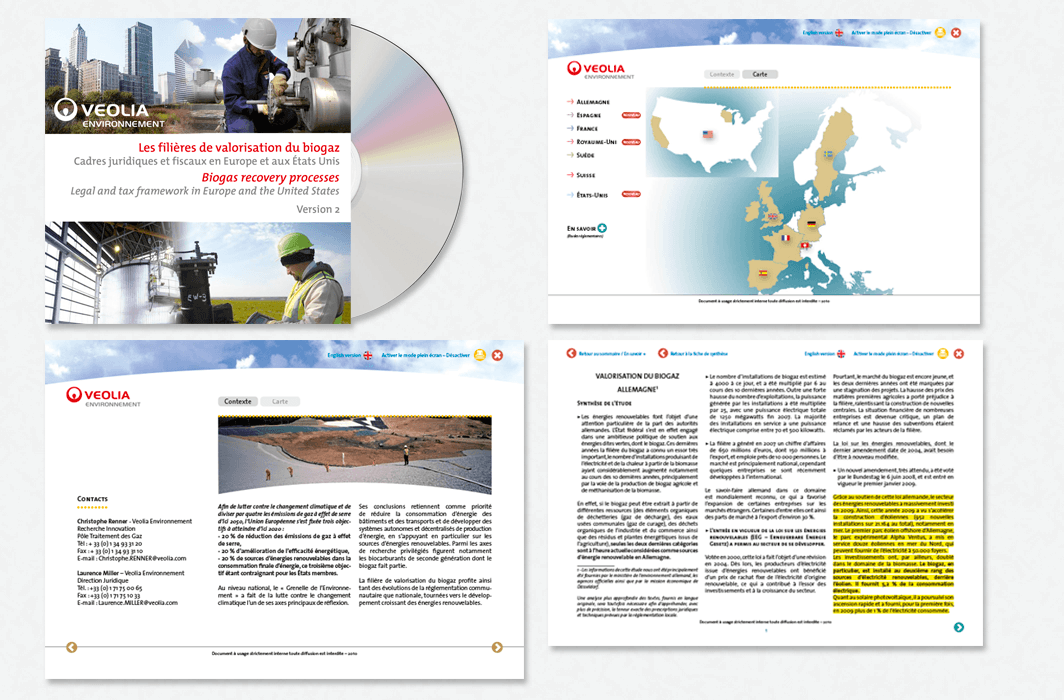The height and width of the screenshot is (700, 1064).
Task: Click the Laurence.MILLER@veolia.com email address
Action: 138,603
